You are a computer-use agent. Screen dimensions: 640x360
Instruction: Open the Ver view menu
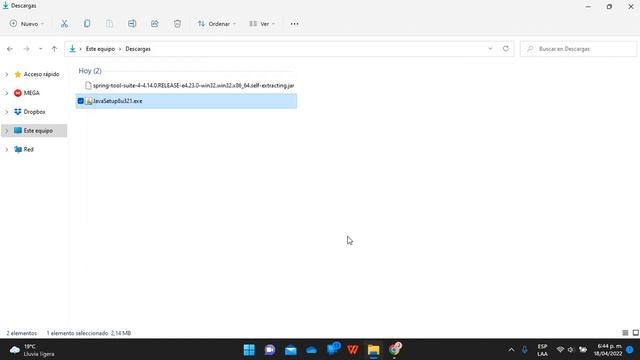point(262,24)
